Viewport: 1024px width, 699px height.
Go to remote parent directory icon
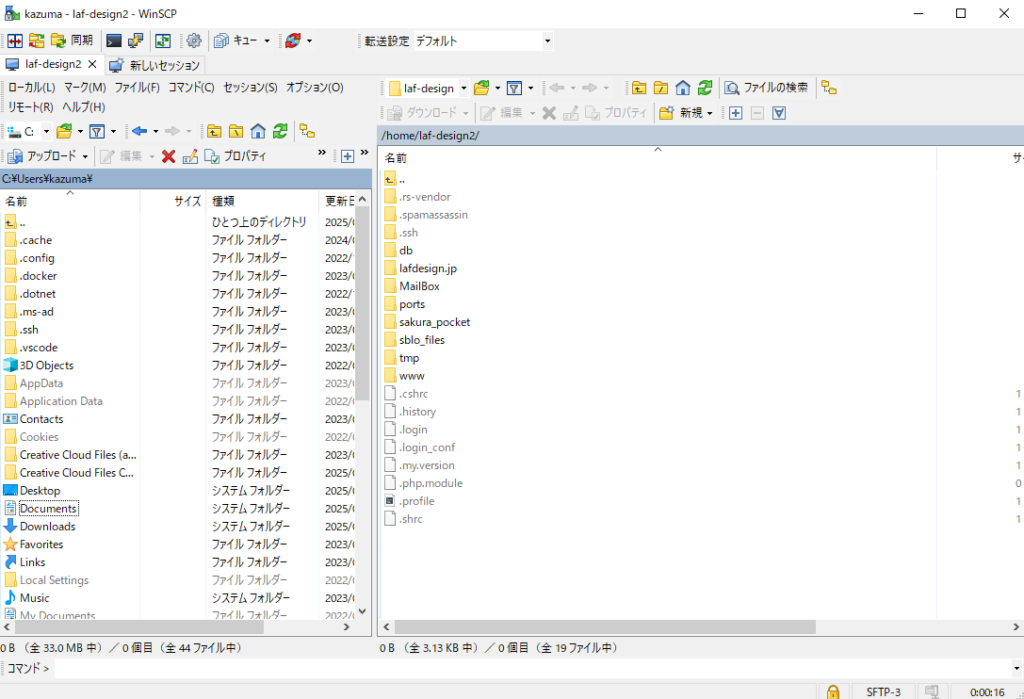639,88
